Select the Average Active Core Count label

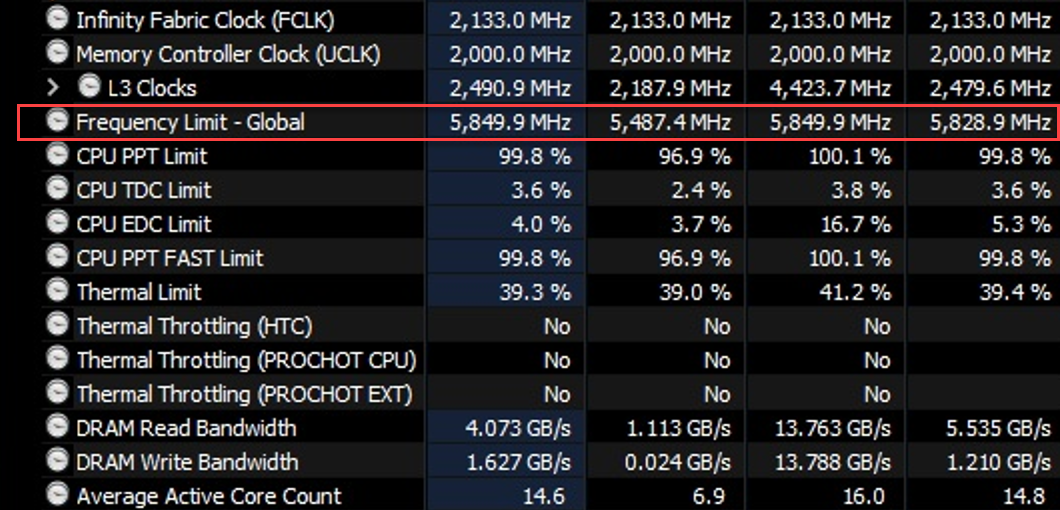209,496
